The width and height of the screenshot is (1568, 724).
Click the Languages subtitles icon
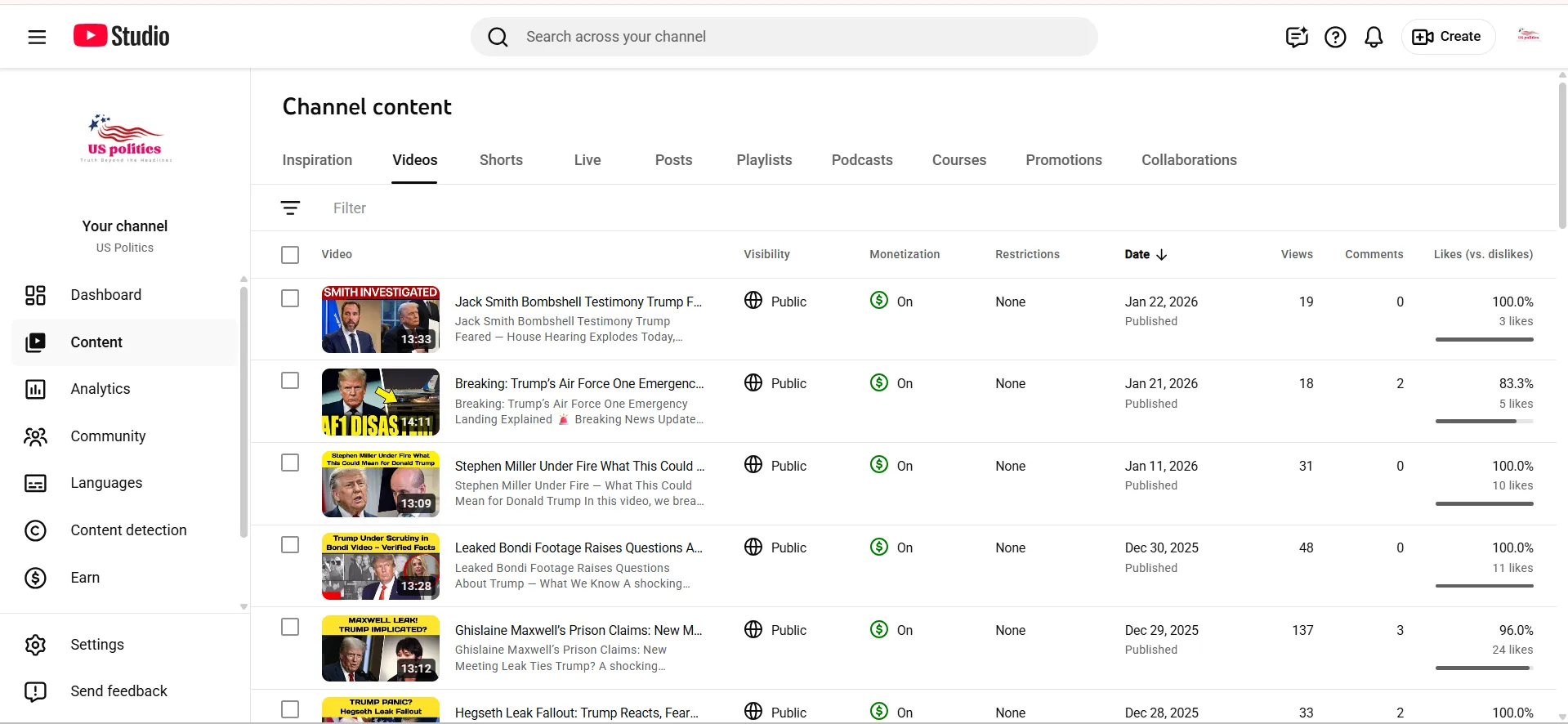35,483
